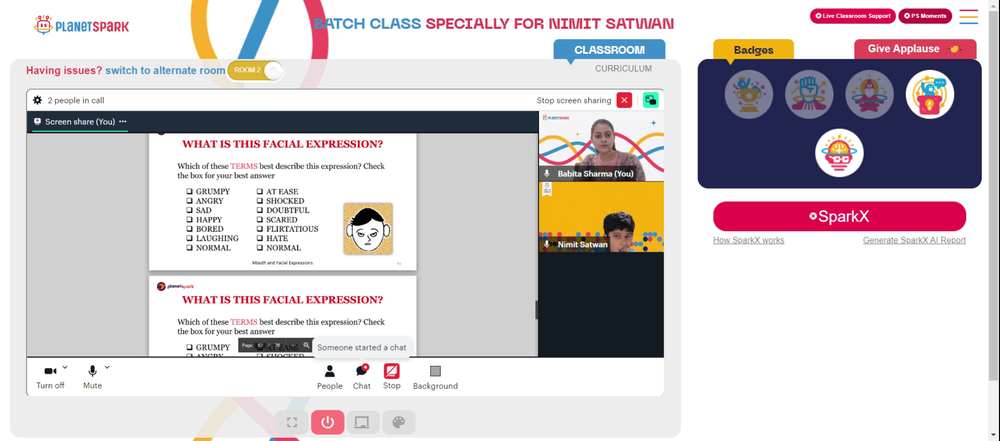Open call settings gear icon

pos(38,100)
